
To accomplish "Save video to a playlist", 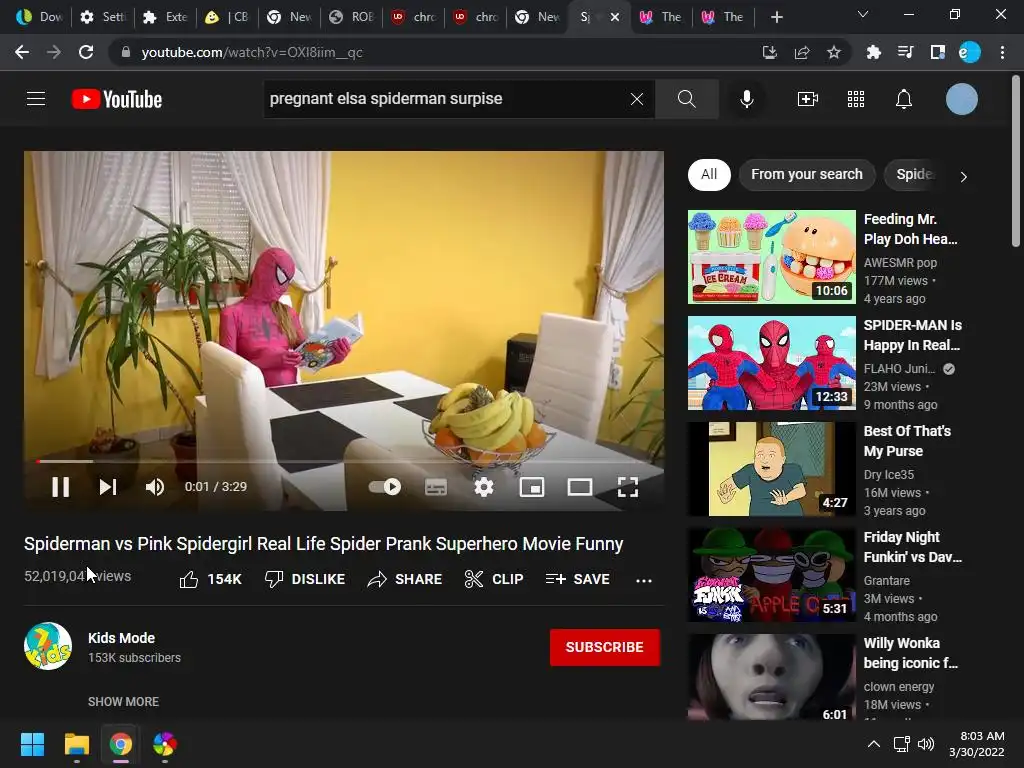I will coord(578,579).
